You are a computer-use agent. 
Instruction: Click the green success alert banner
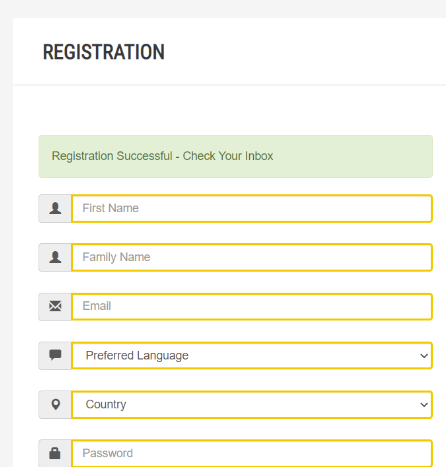(236, 156)
